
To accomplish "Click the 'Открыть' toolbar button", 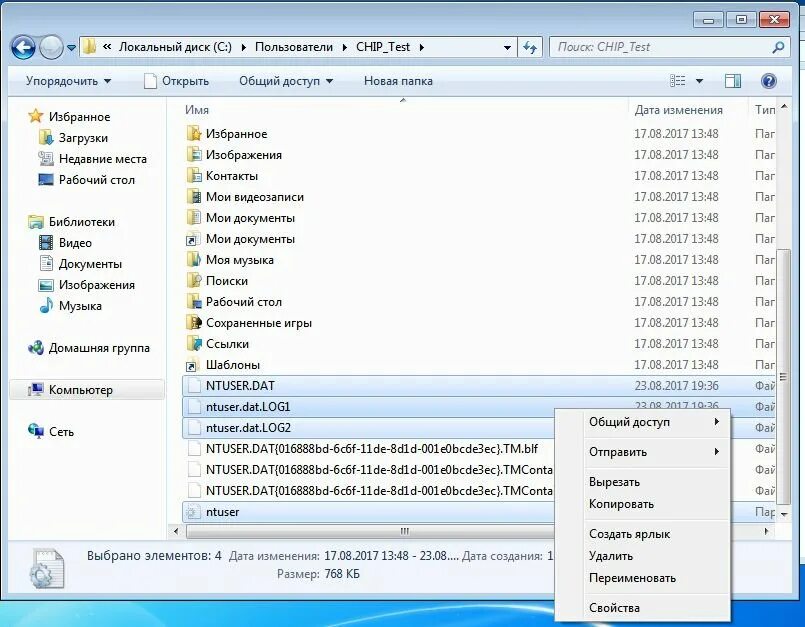I will click(177, 81).
